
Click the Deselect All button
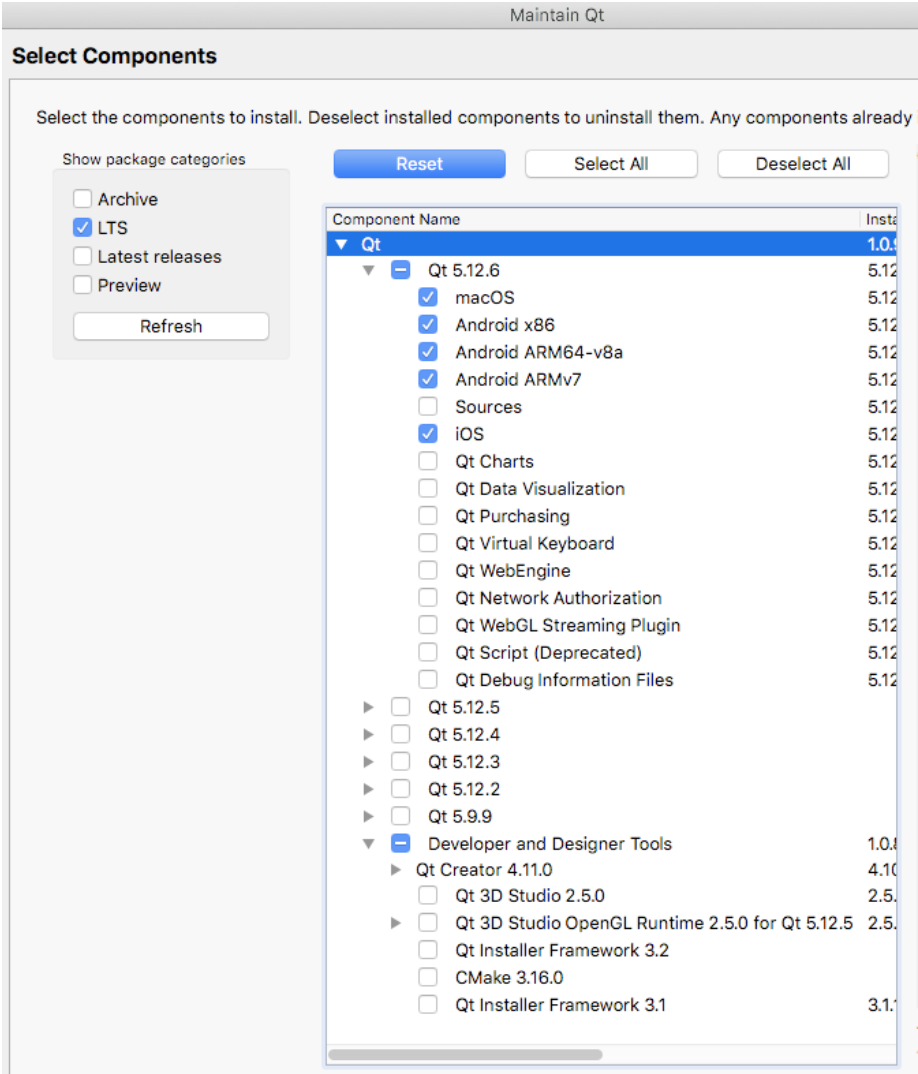pos(803,164)
